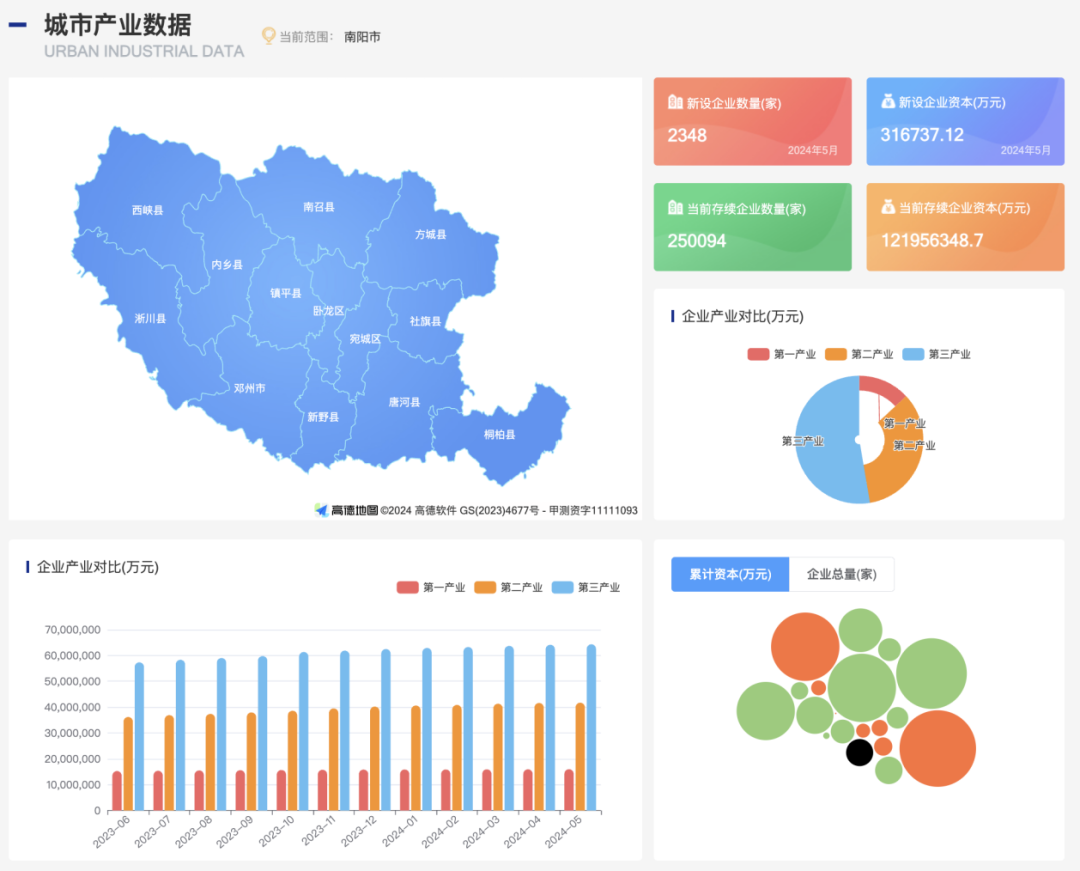The width and height of the screenshot is (1080, 871).
Task: Click the 高德地图 logo on the map
Action: tap(347, 510)
